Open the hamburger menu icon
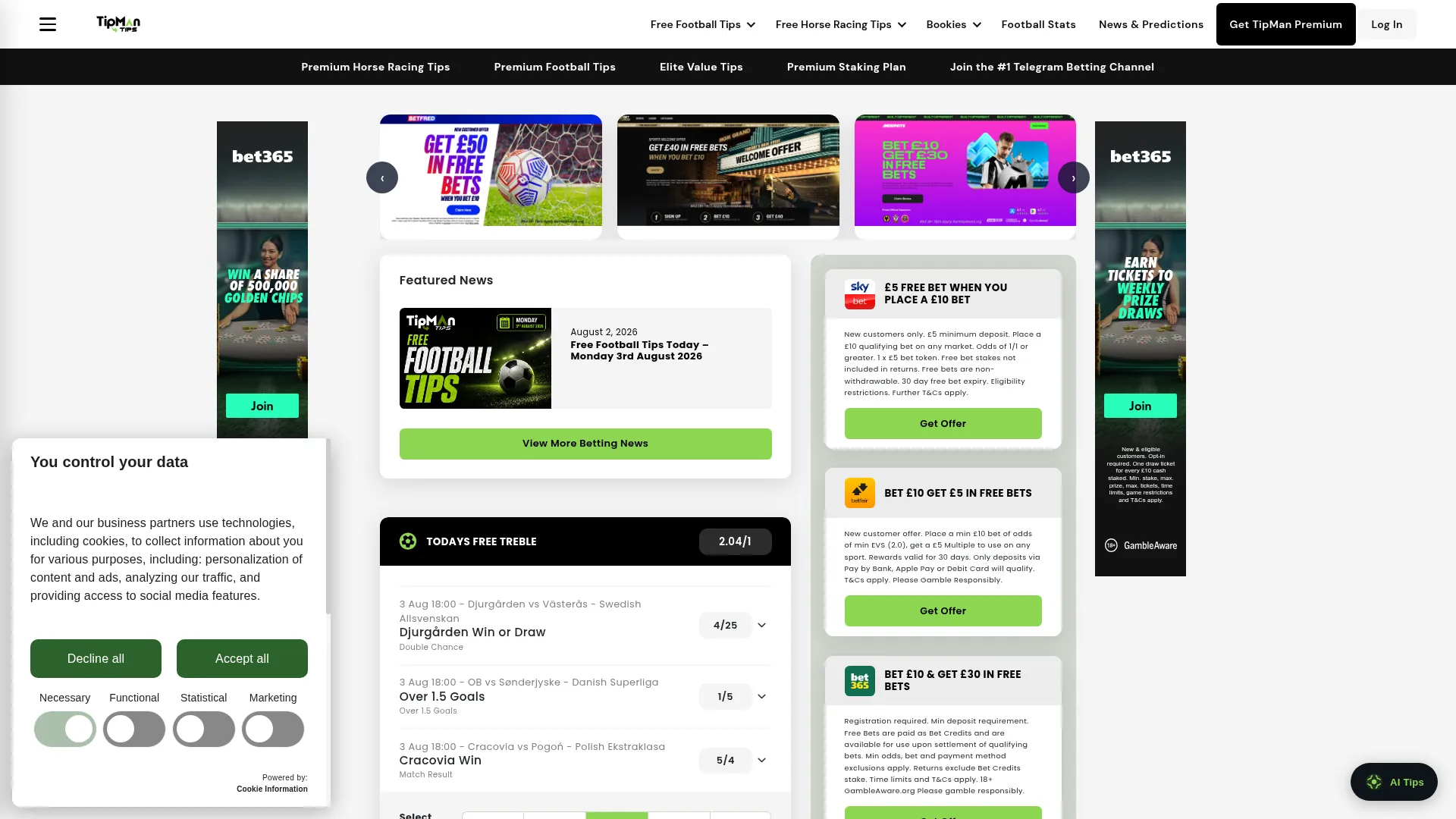Image resolution: width=1456 pixels, height=819 pixels. (x=48, y=24)
